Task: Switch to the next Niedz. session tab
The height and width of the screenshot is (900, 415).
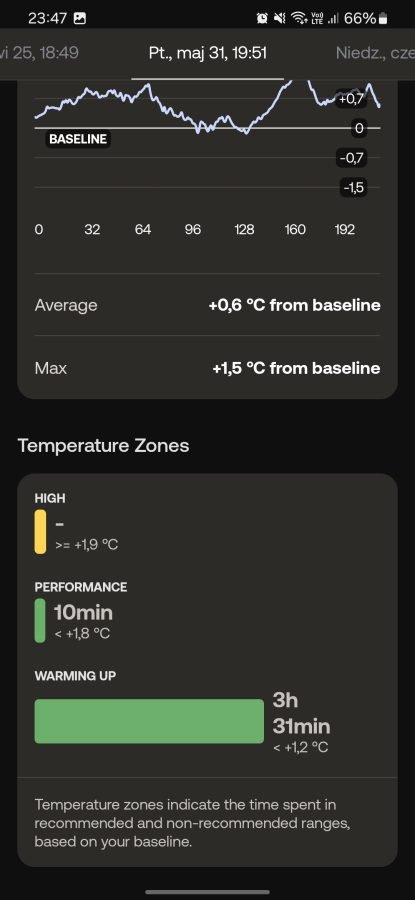Action: (x=375, y=53)
